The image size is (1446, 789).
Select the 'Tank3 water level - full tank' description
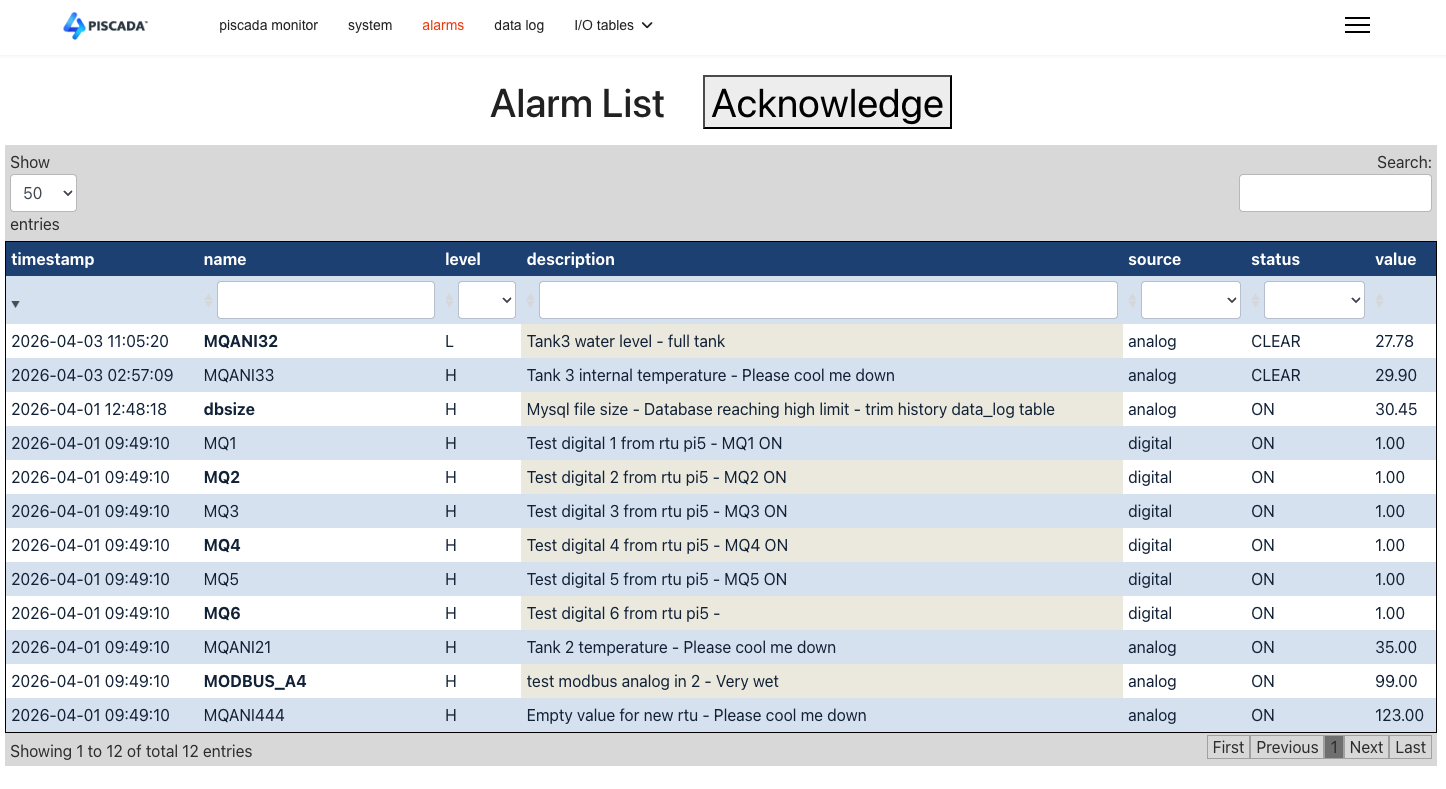tap(626, 341)
